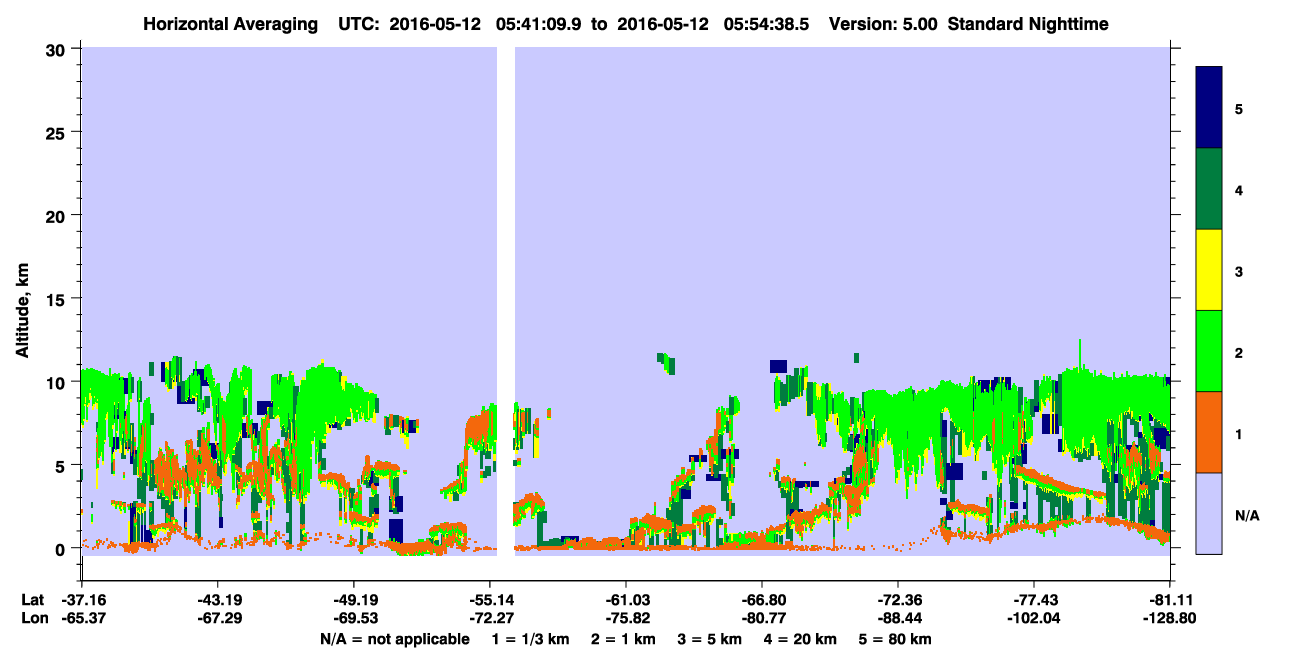Click longitude value -88.44
Screen dimensions: 1300x667
click(898, 618)
